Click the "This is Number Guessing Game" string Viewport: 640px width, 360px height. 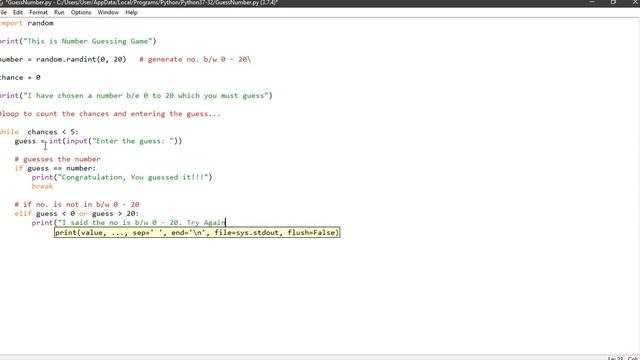pyautogui.click(x=89, y=41)
